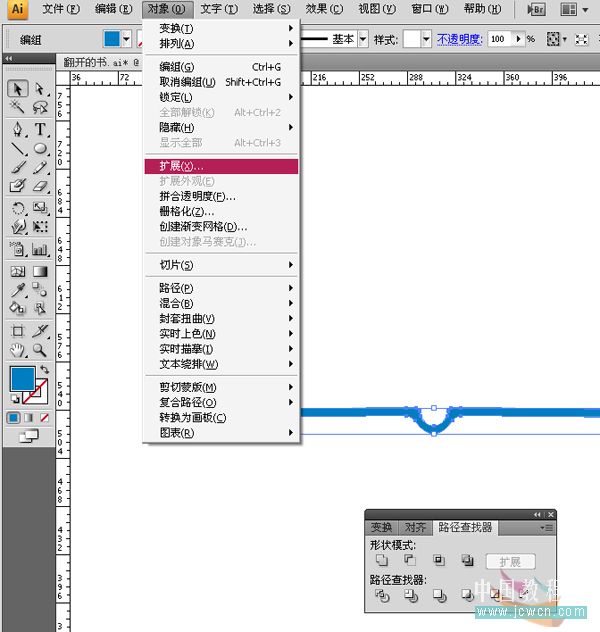The image size is (600, 632).
Task: Select the Magic Wand tool
Action: pos(17,107)
